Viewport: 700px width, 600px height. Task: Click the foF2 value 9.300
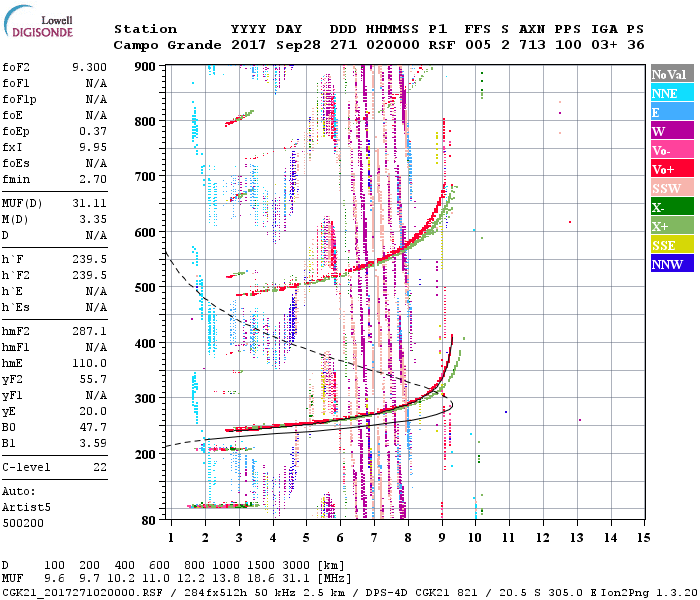pos(90,65)
